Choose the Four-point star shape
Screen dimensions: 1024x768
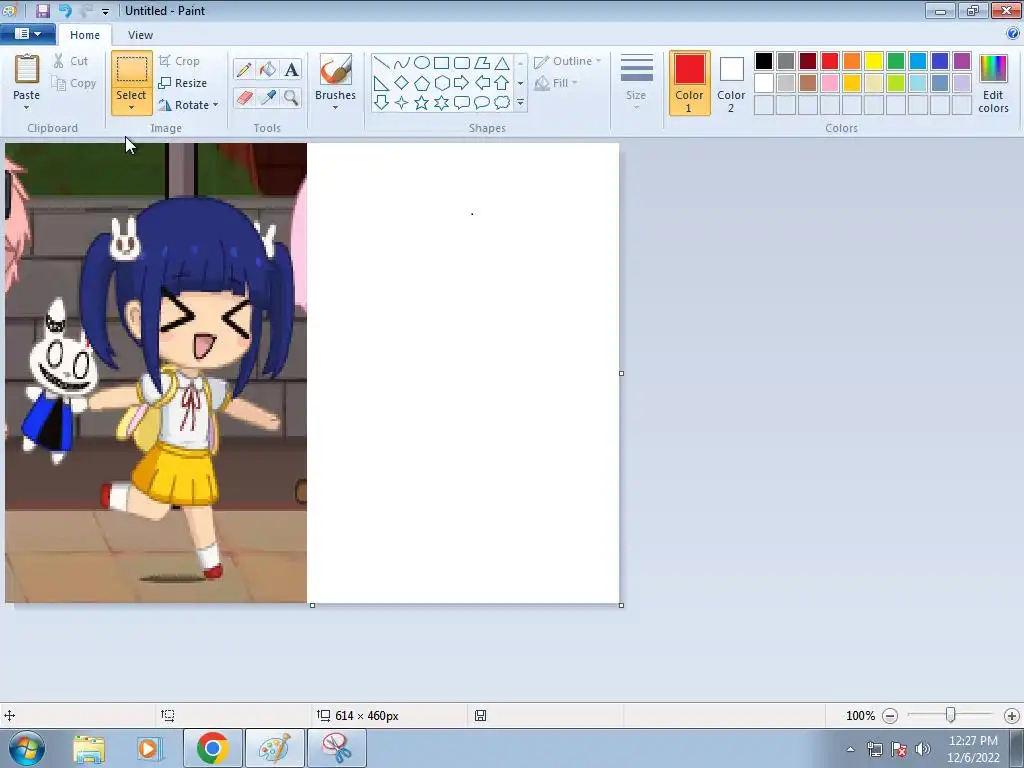402,103
